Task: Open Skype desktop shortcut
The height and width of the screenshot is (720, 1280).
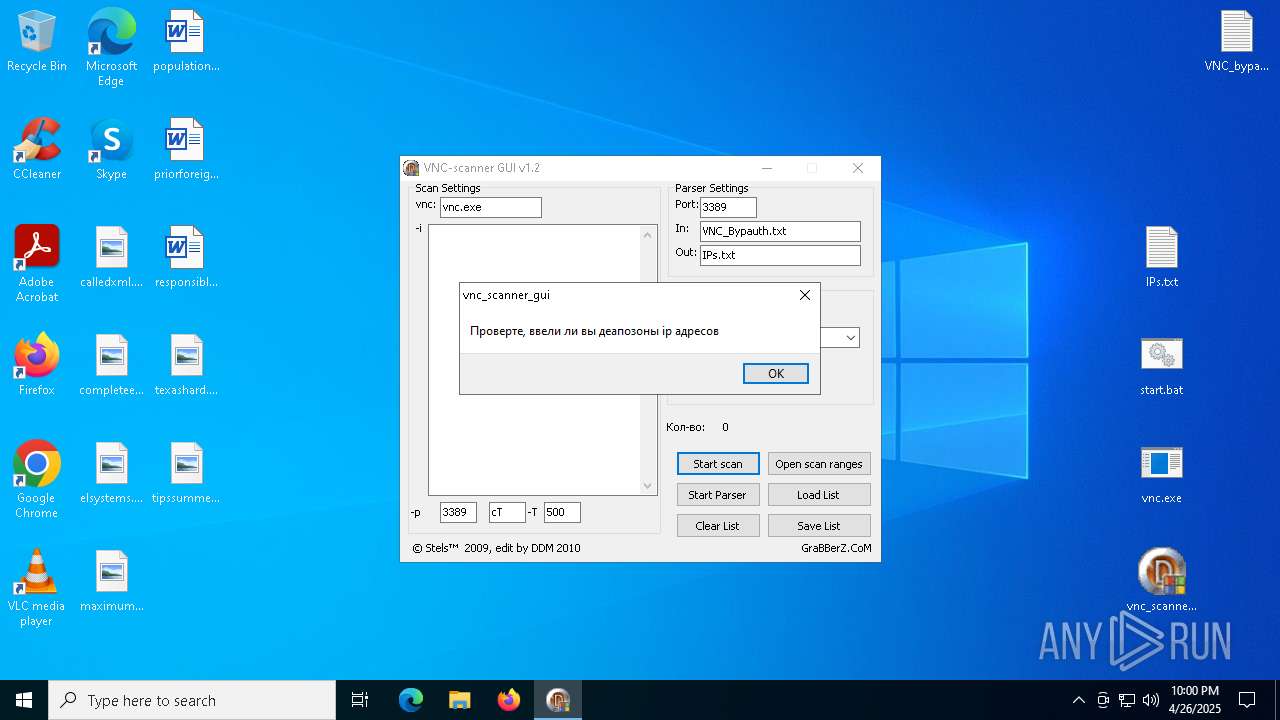Action: pyautogui.click(x=111, y=150)
